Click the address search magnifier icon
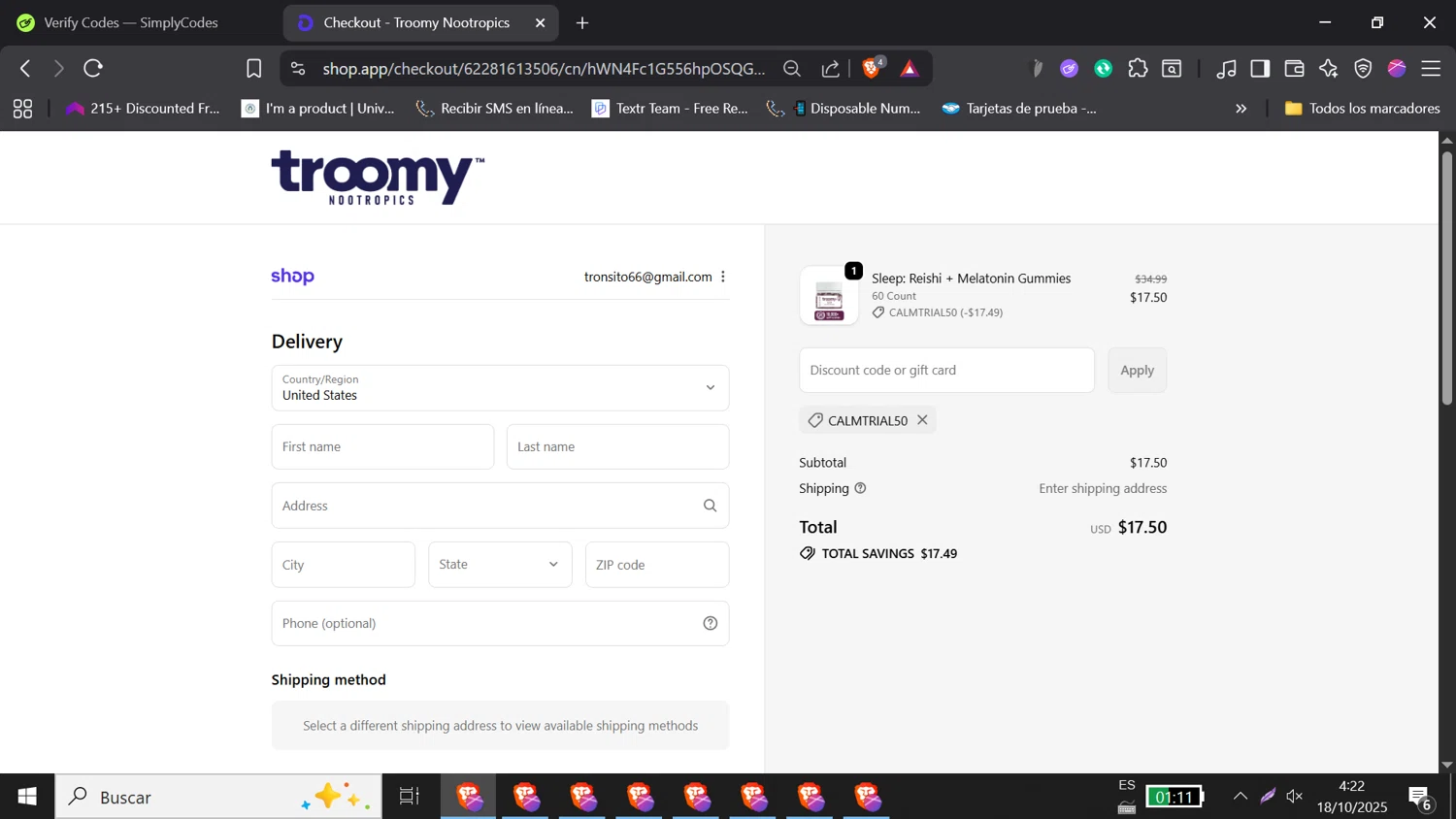The width and height of the screenshot is (1456, 819). click(x=711, y=506)
